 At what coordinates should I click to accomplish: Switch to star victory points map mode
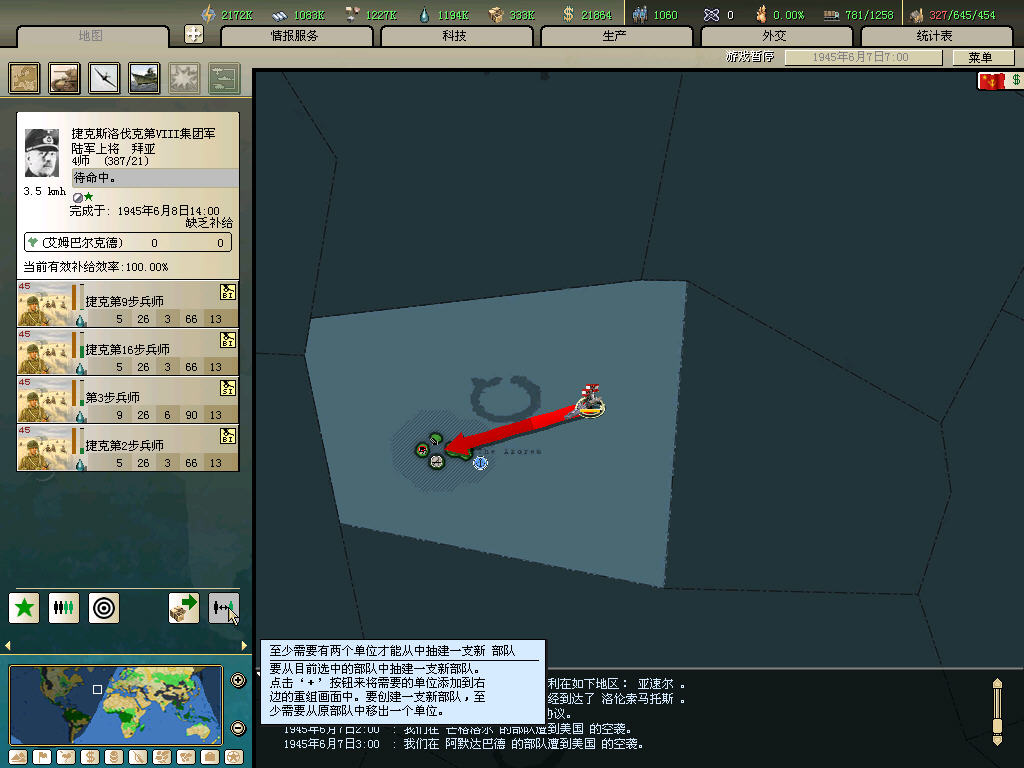click(x=234, y=757)
